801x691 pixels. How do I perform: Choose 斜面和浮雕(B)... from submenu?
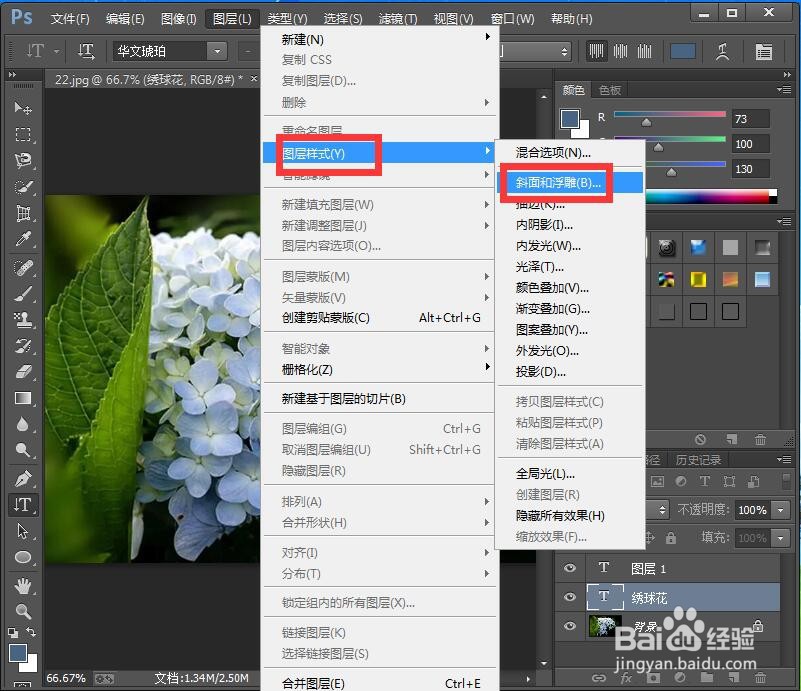570,182
